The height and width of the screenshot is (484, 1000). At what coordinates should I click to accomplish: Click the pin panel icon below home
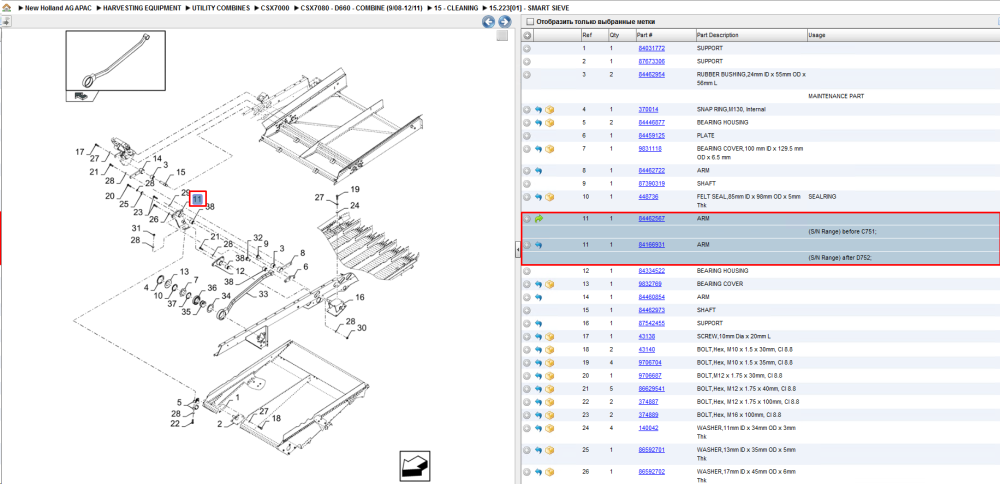coord(5,21)
